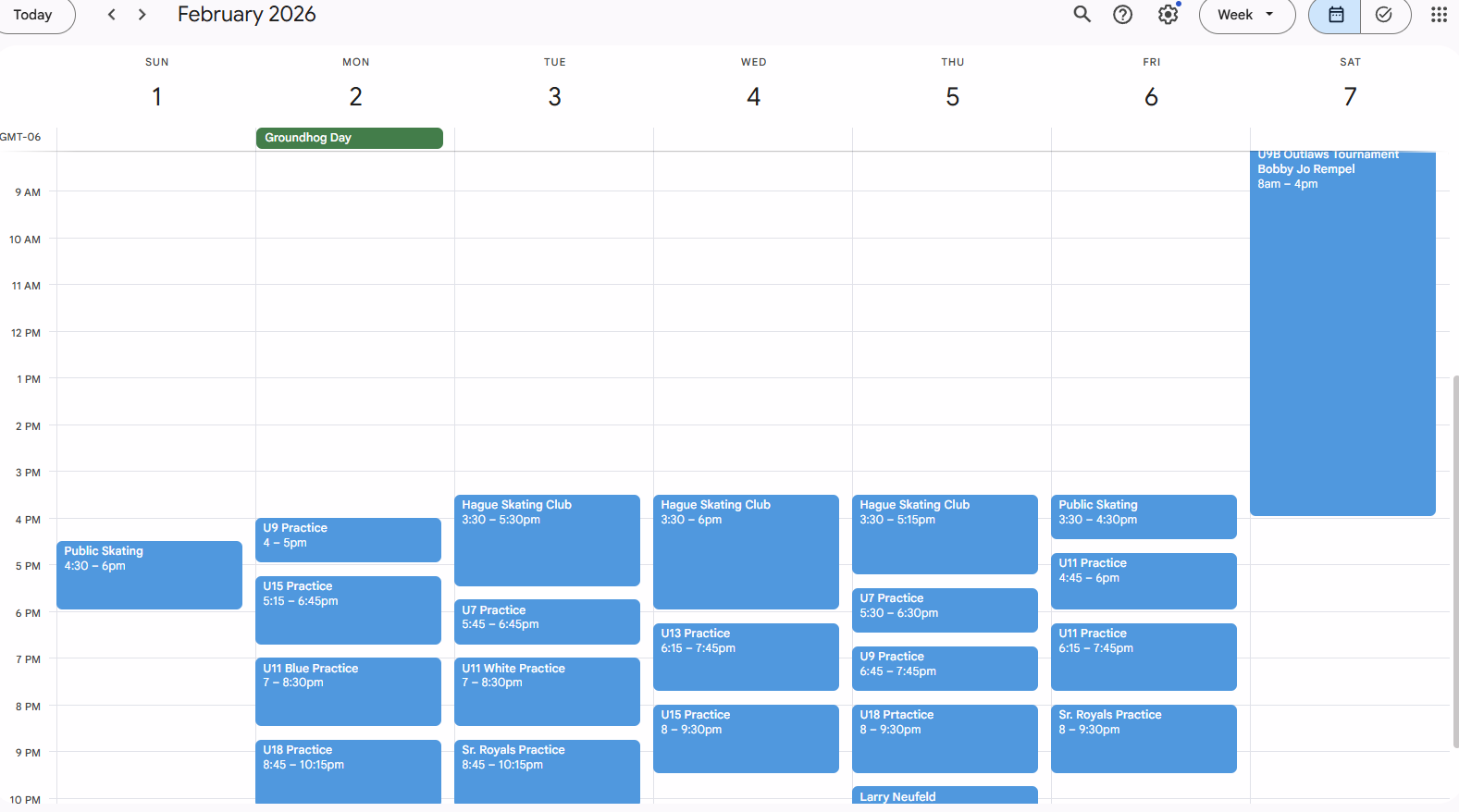Open U11 White Practice event

pos(547,692)
